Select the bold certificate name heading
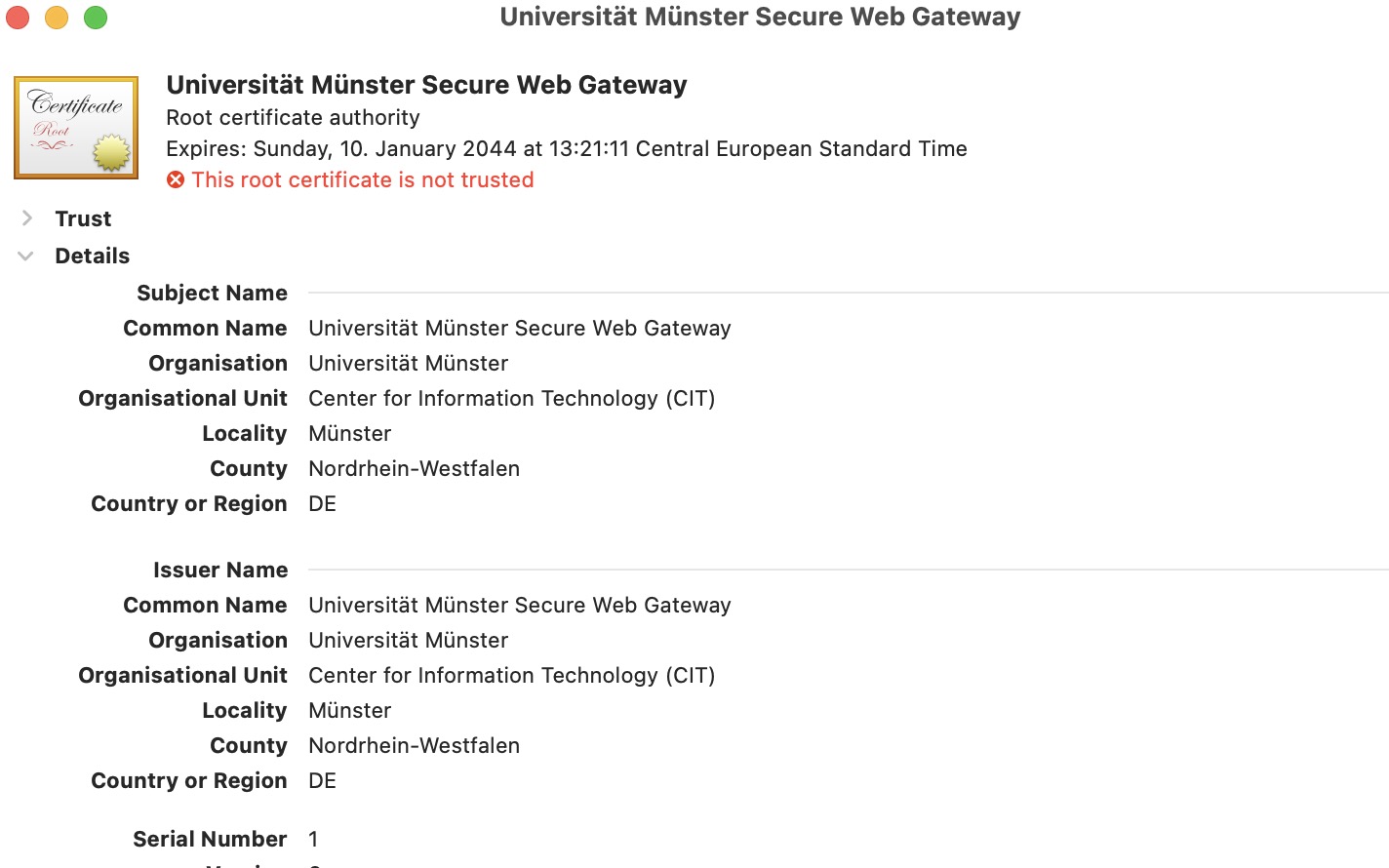Image resolution: width=1389 pixels, height=868 pixels. (x=426, y=85)
